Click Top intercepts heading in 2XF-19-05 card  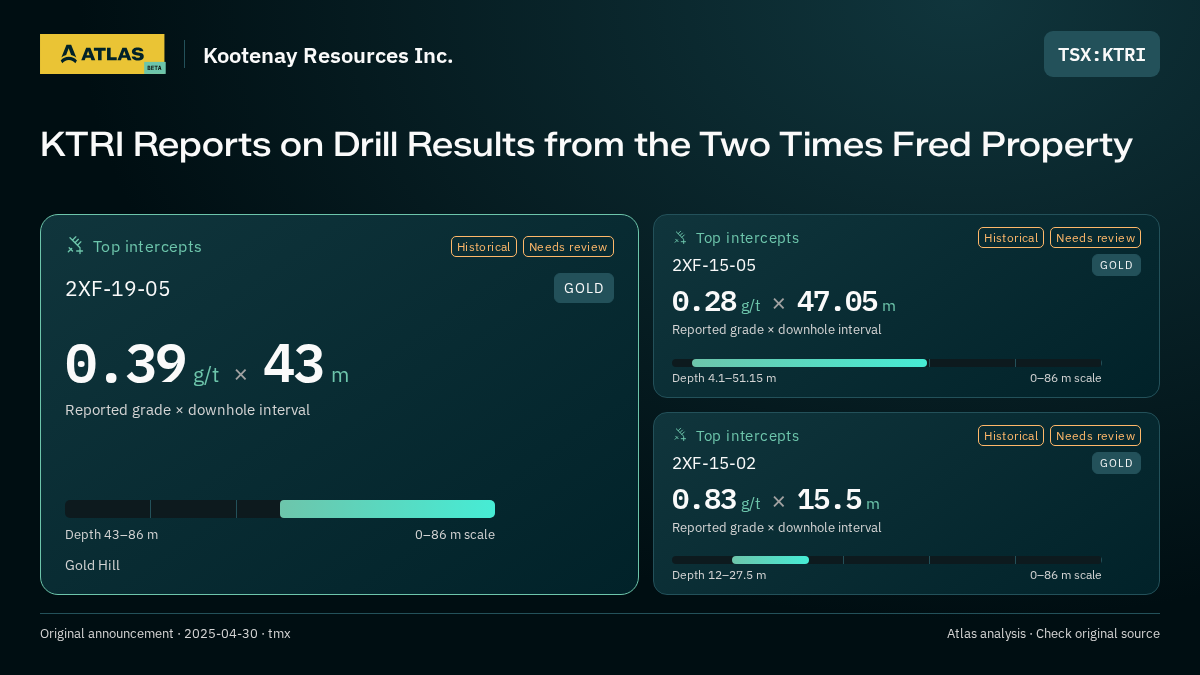(147, 247)
